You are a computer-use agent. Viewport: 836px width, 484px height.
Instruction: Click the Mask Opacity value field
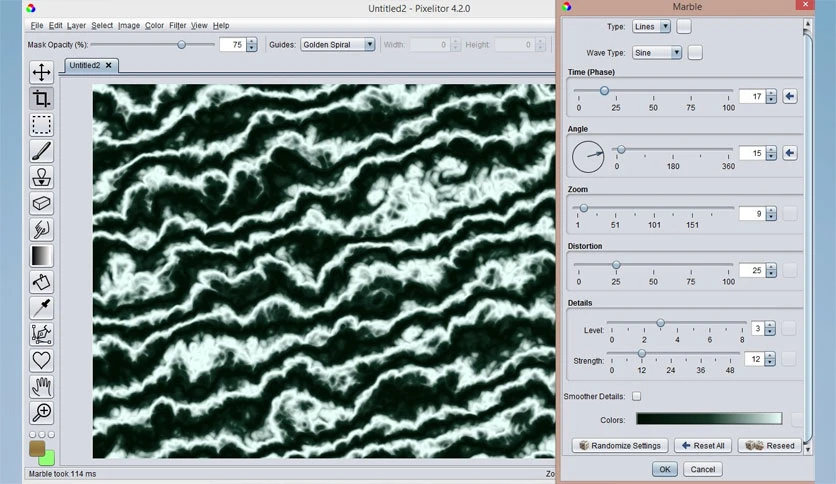point(233,45)
